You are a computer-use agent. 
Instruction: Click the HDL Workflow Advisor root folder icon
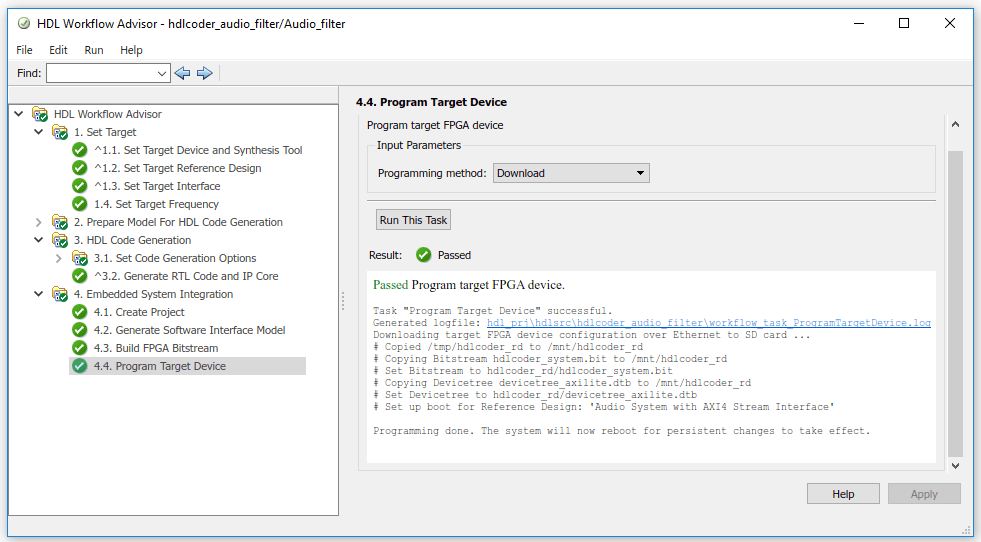(x=40, y=114)
